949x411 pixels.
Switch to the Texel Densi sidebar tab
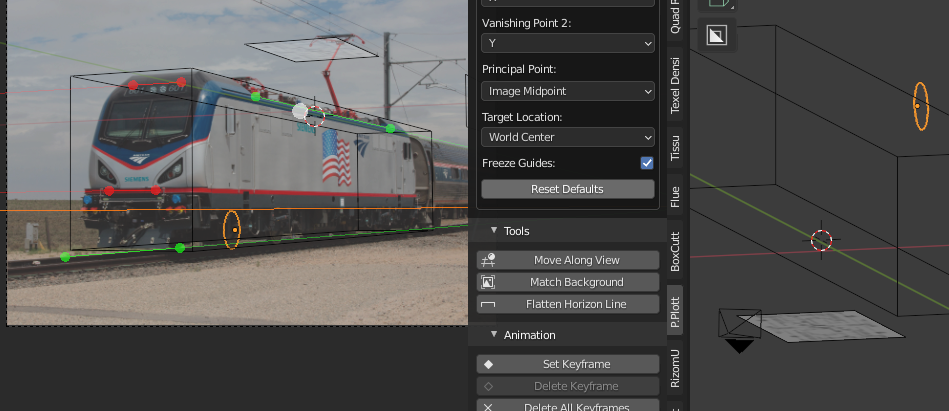pyautogui.click(x=675, y=85)
